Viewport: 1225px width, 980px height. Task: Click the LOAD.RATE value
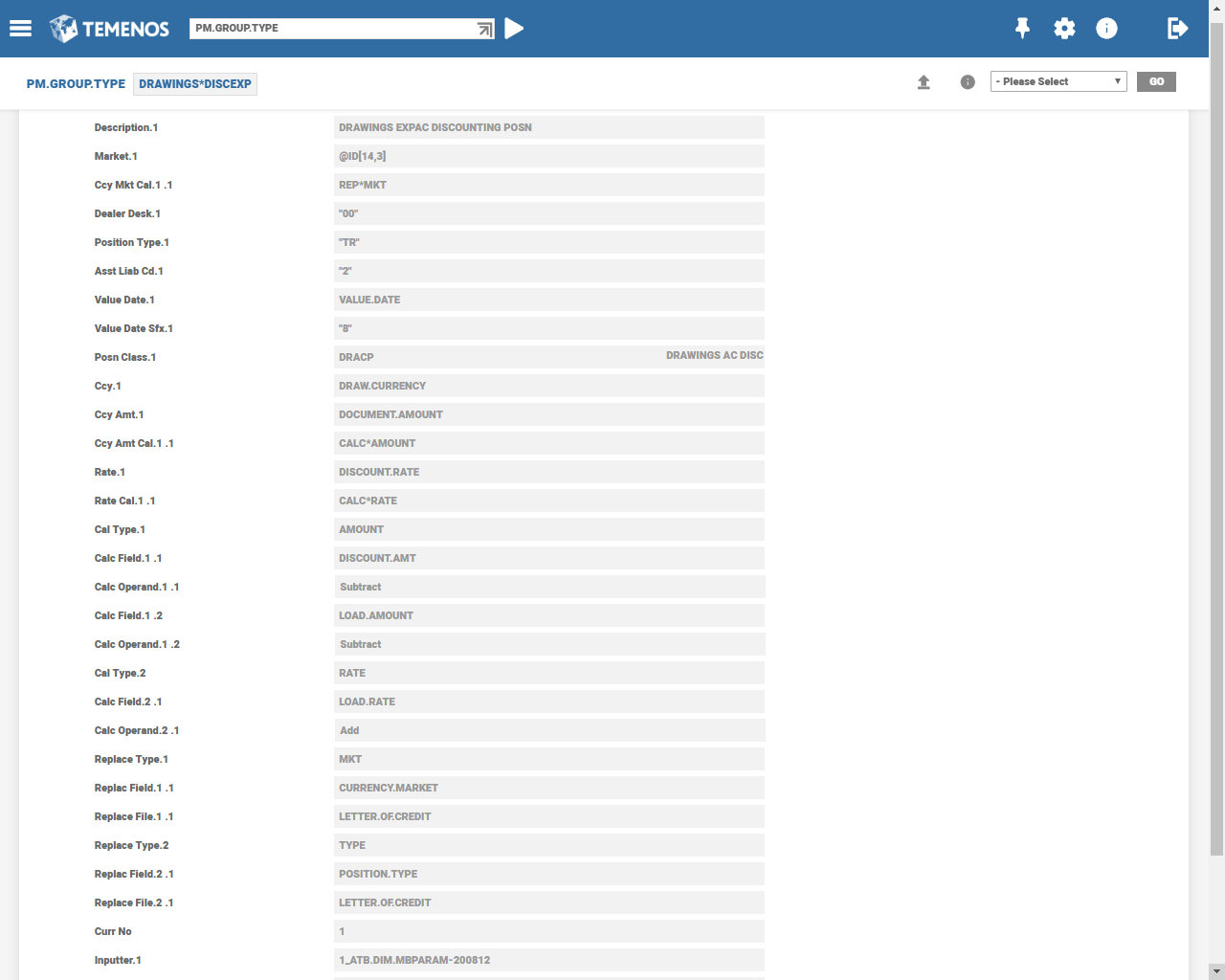tap(549, 702)
